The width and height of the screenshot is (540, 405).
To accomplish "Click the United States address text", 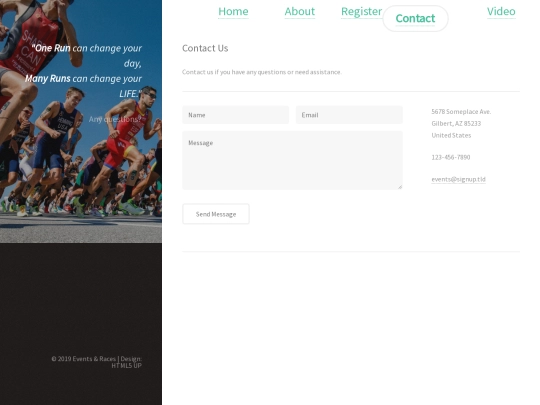I will tap(451, 135).
